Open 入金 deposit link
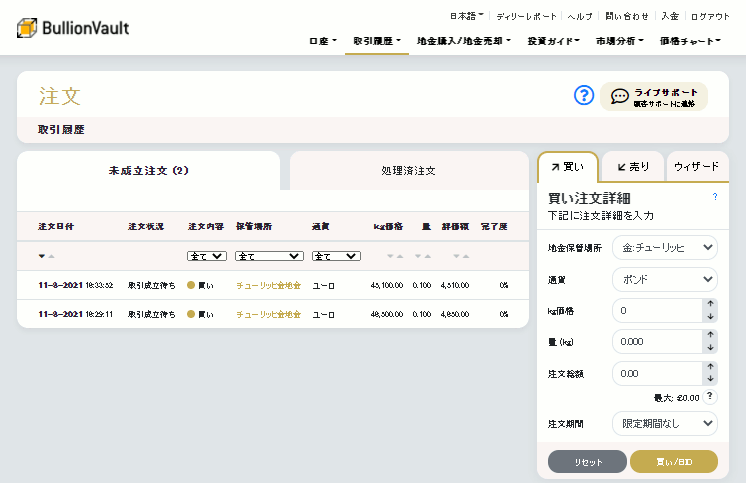 point(670,16)
